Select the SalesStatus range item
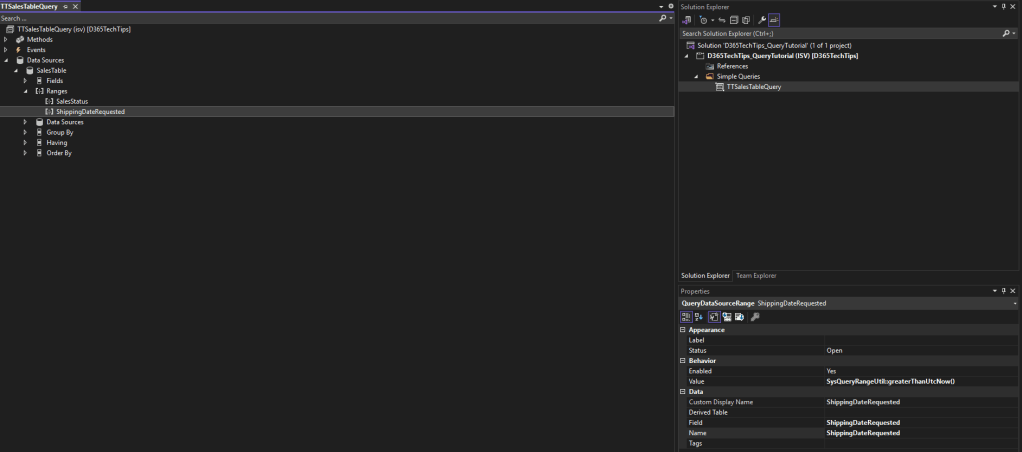Screen dimensions: 1022x452 (72, 101)
